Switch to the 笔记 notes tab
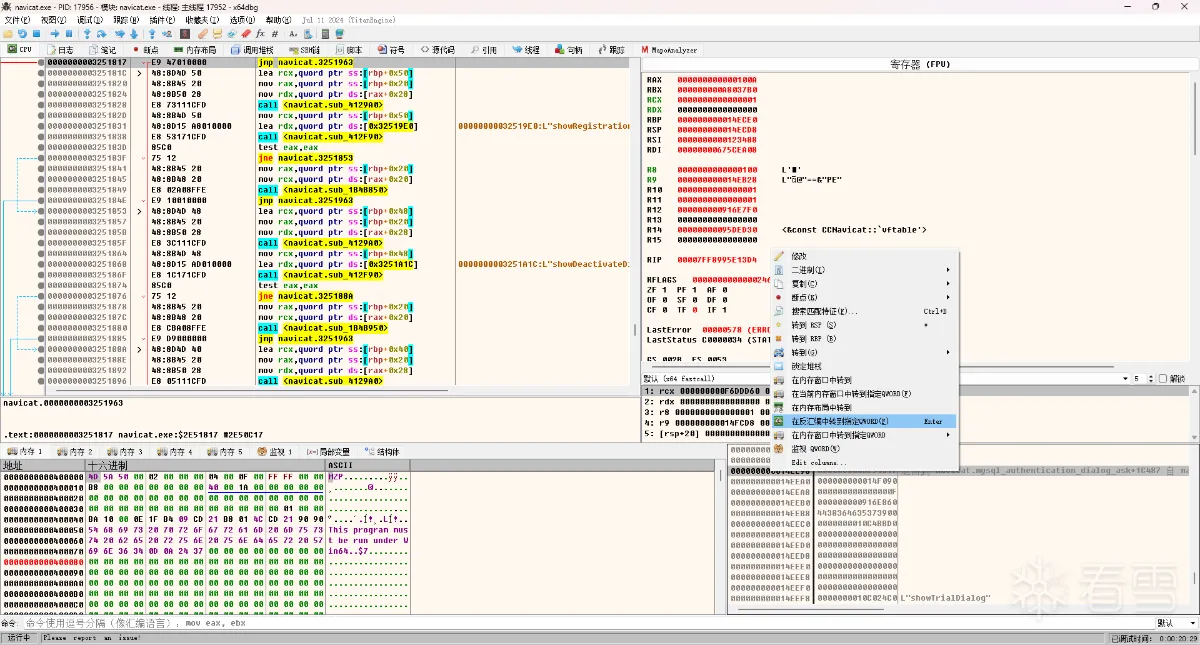The image size is (1200, 645). point(103,50)
